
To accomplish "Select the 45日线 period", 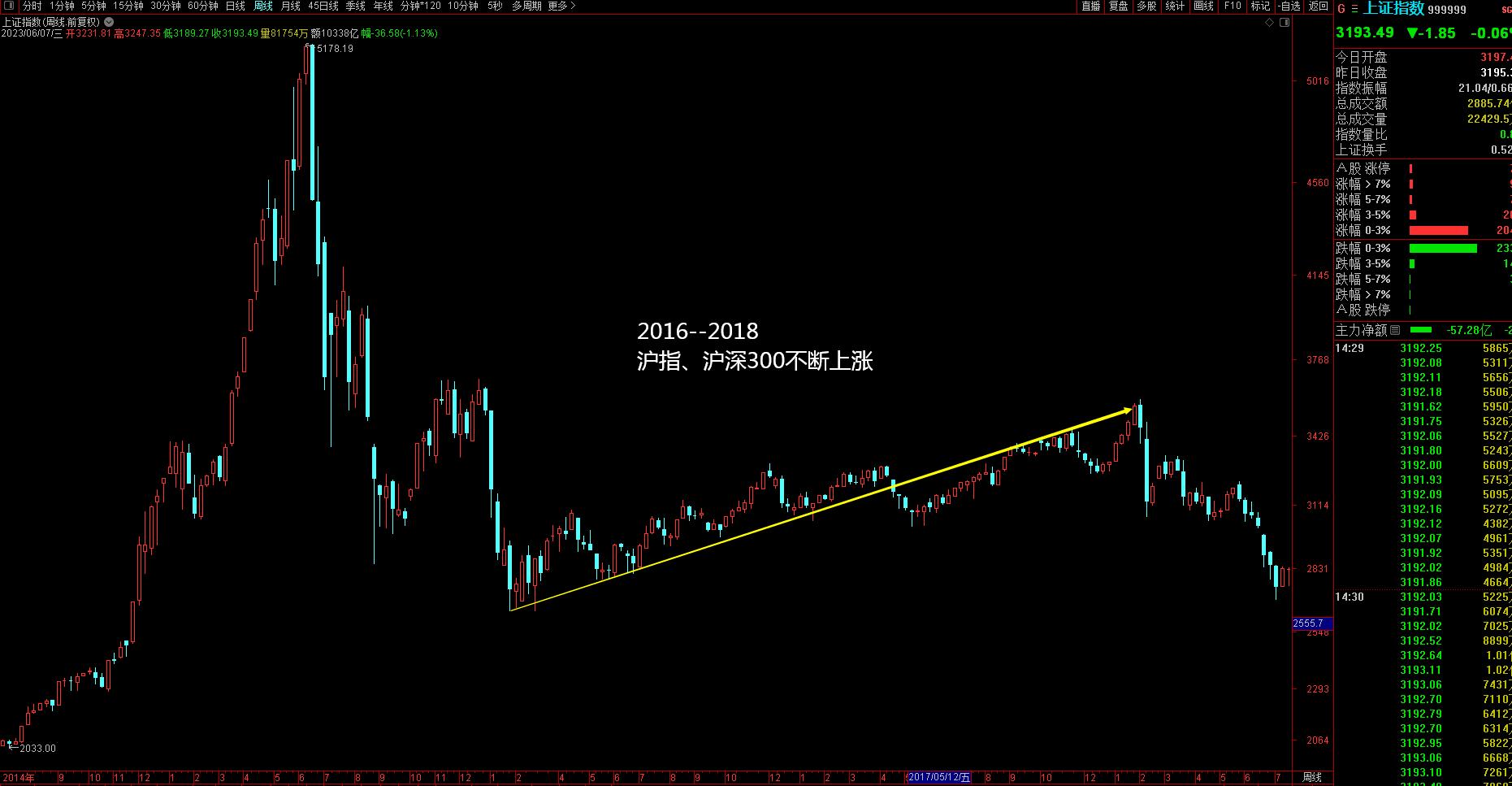I will click(323, 6).
